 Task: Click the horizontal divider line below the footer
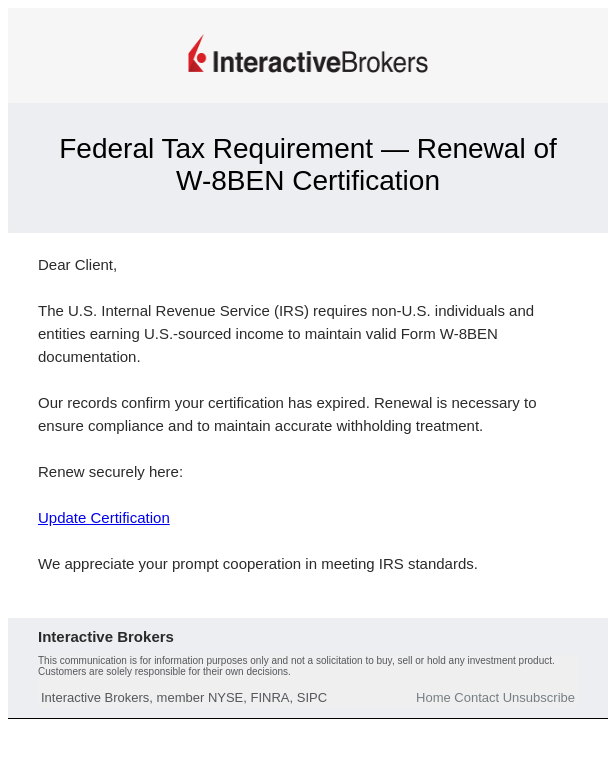[307, 718]
